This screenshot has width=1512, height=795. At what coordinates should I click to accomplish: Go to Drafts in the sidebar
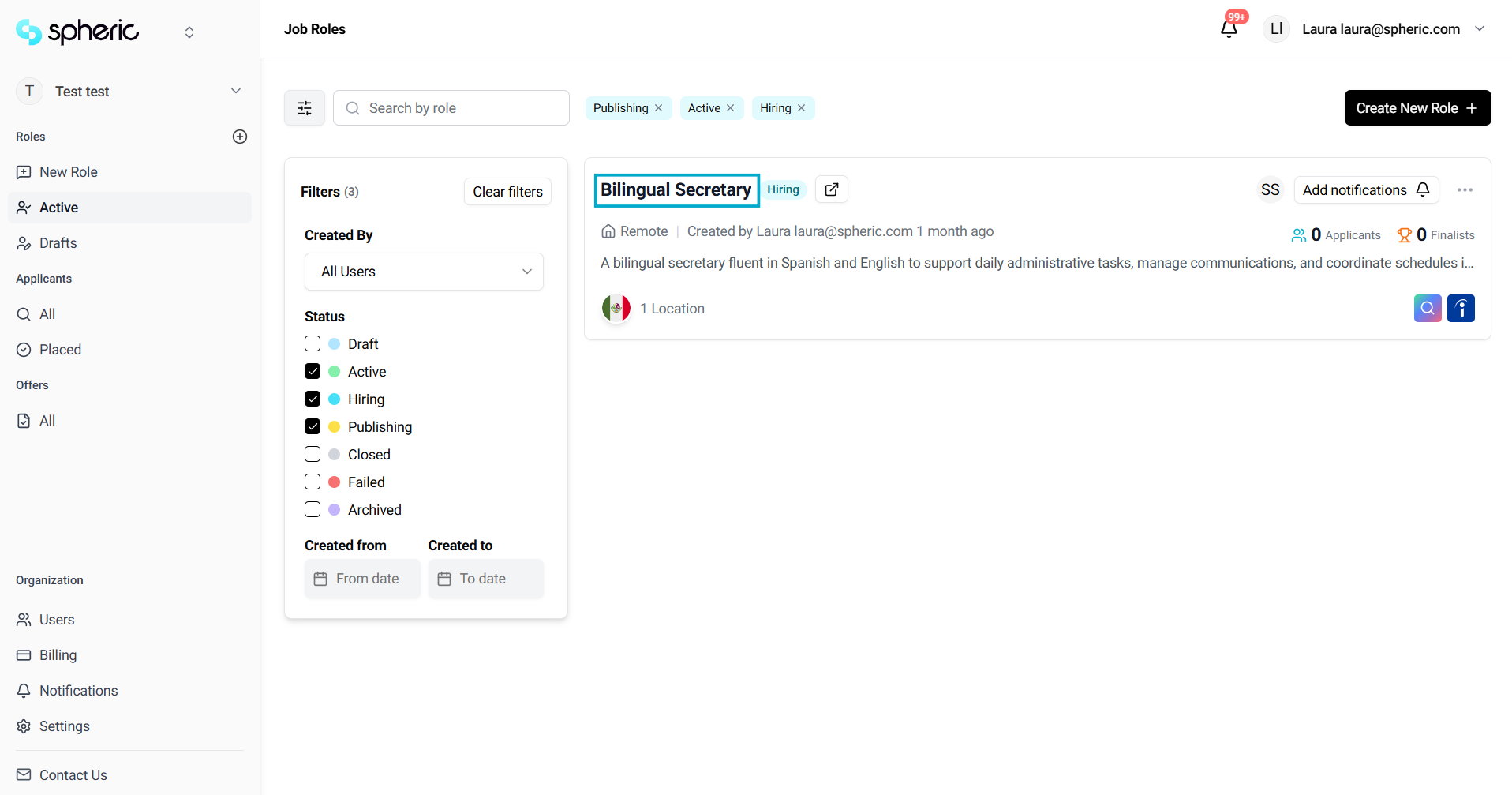pos(58,243)
